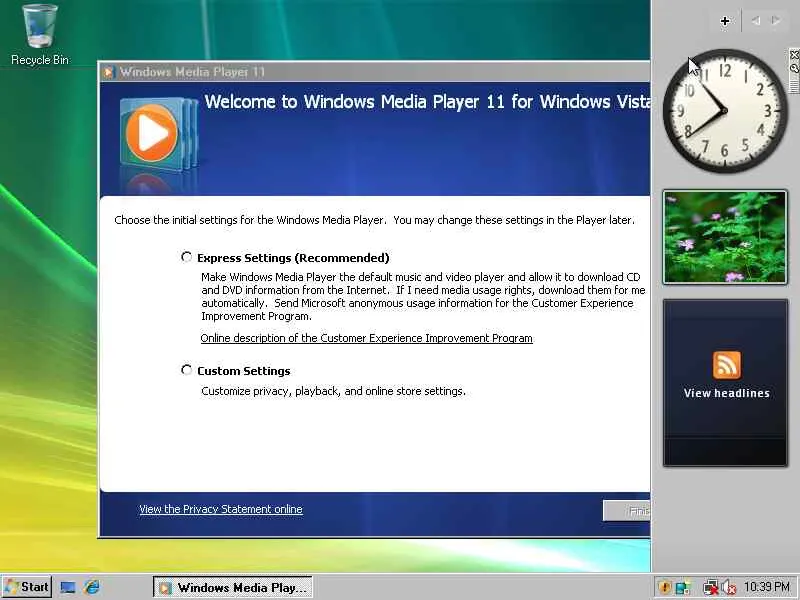Click the Finish button

(x=627, y=511)
